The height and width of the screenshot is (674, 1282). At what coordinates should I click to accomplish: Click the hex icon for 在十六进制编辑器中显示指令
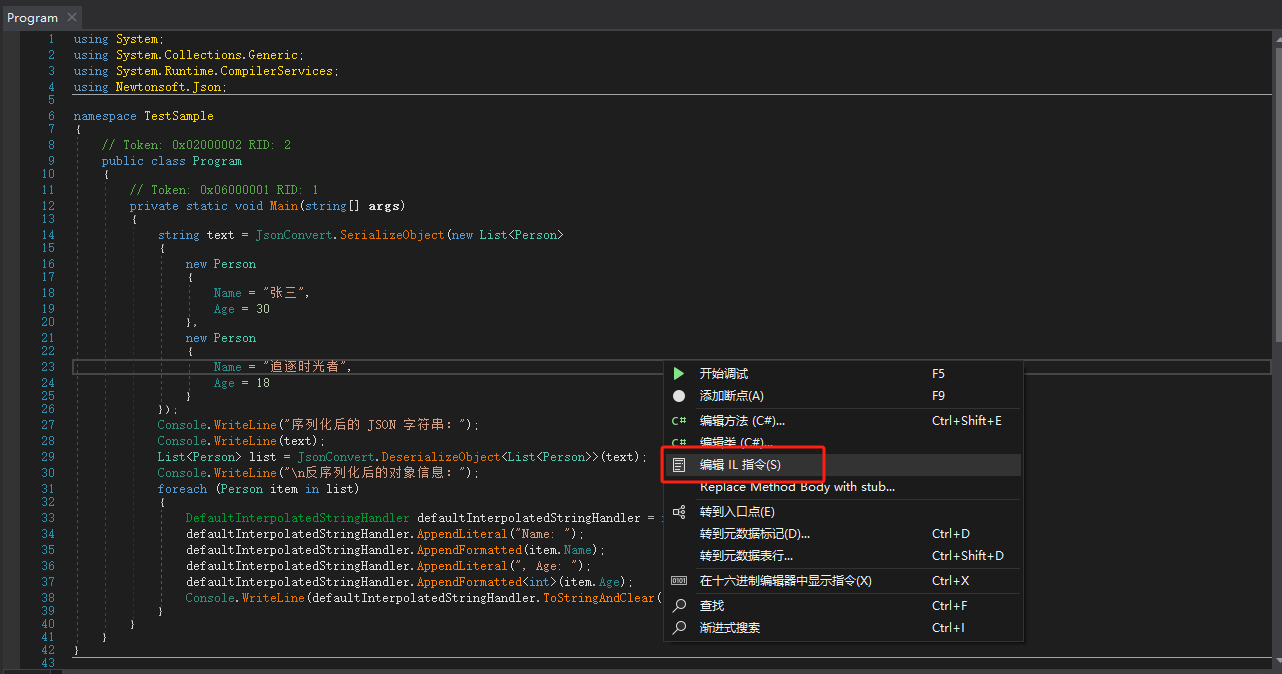pos(679,581)
